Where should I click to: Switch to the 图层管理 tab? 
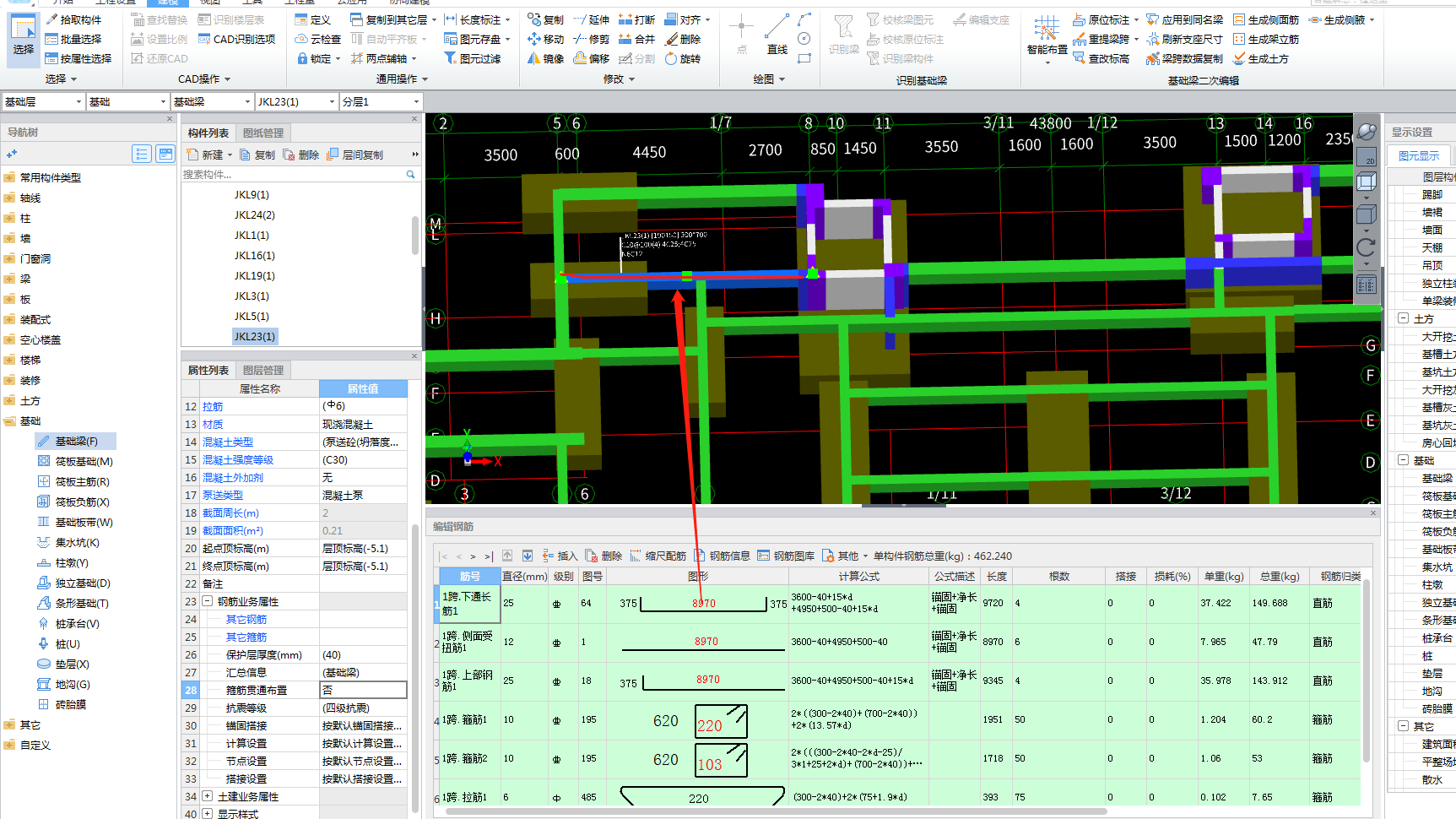263,371
